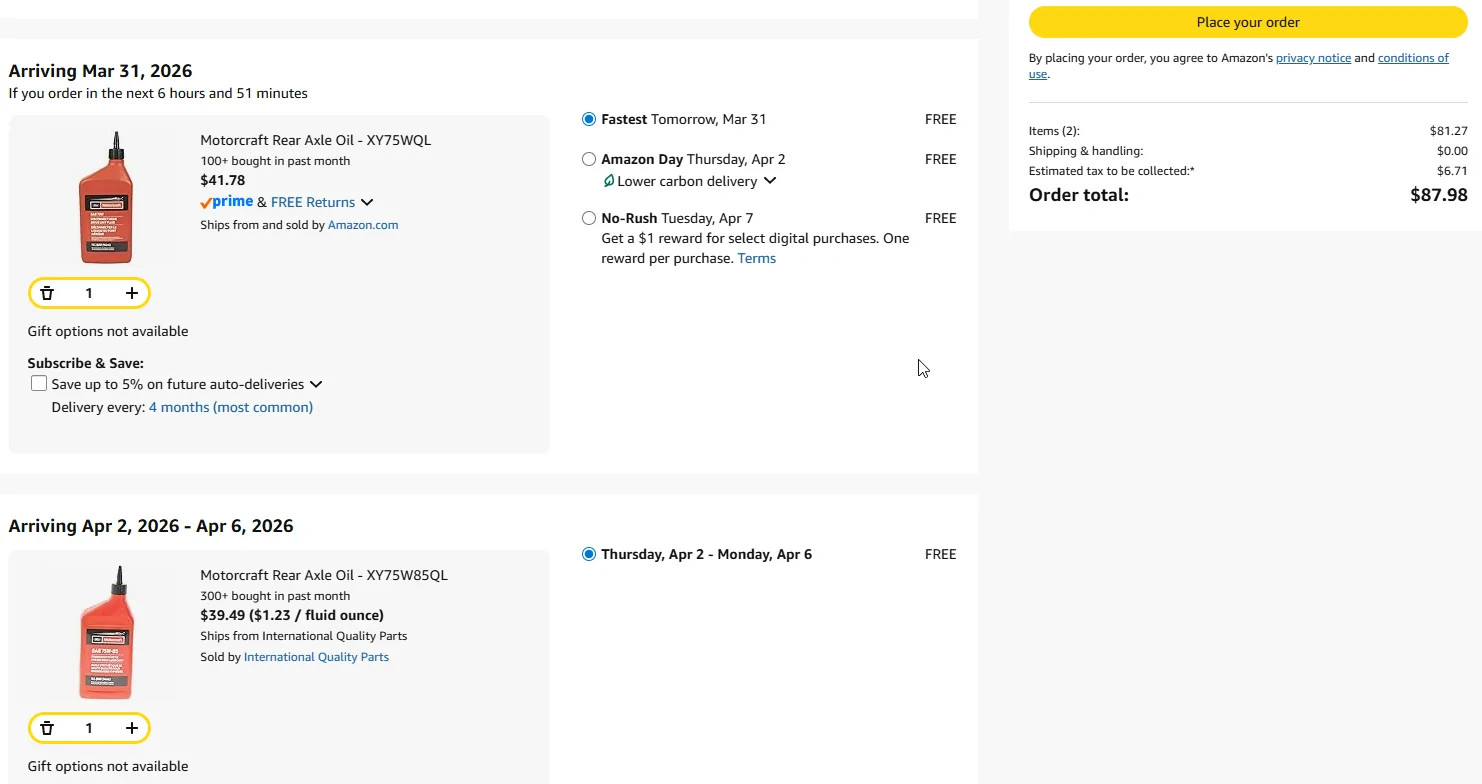Viewport: 1482px width, 784px height.
Task: Click the XY75W85QL axle oil bottle image
Action: click(x=106, y=632)
